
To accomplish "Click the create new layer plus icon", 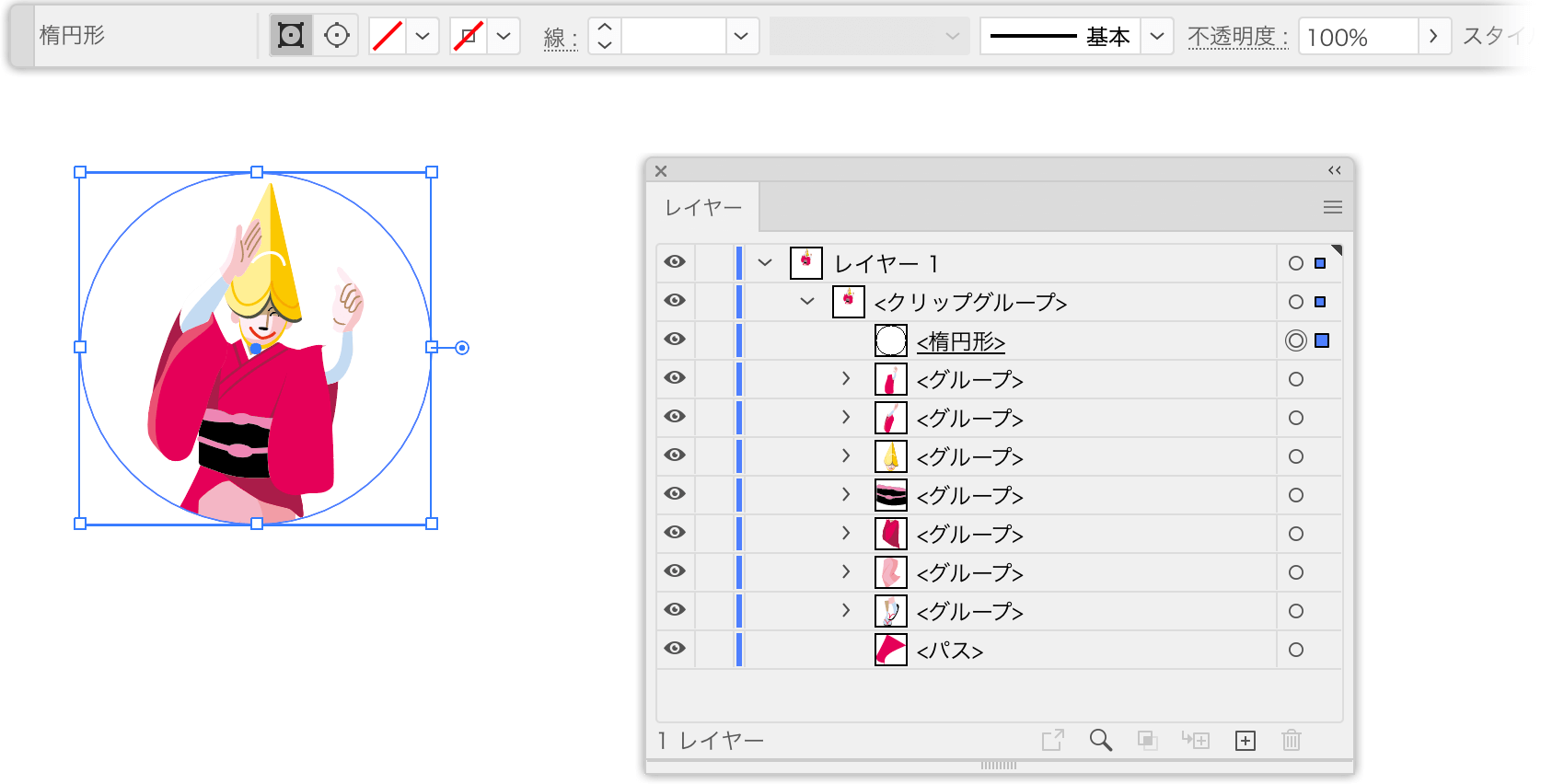I will [1246, 741].
